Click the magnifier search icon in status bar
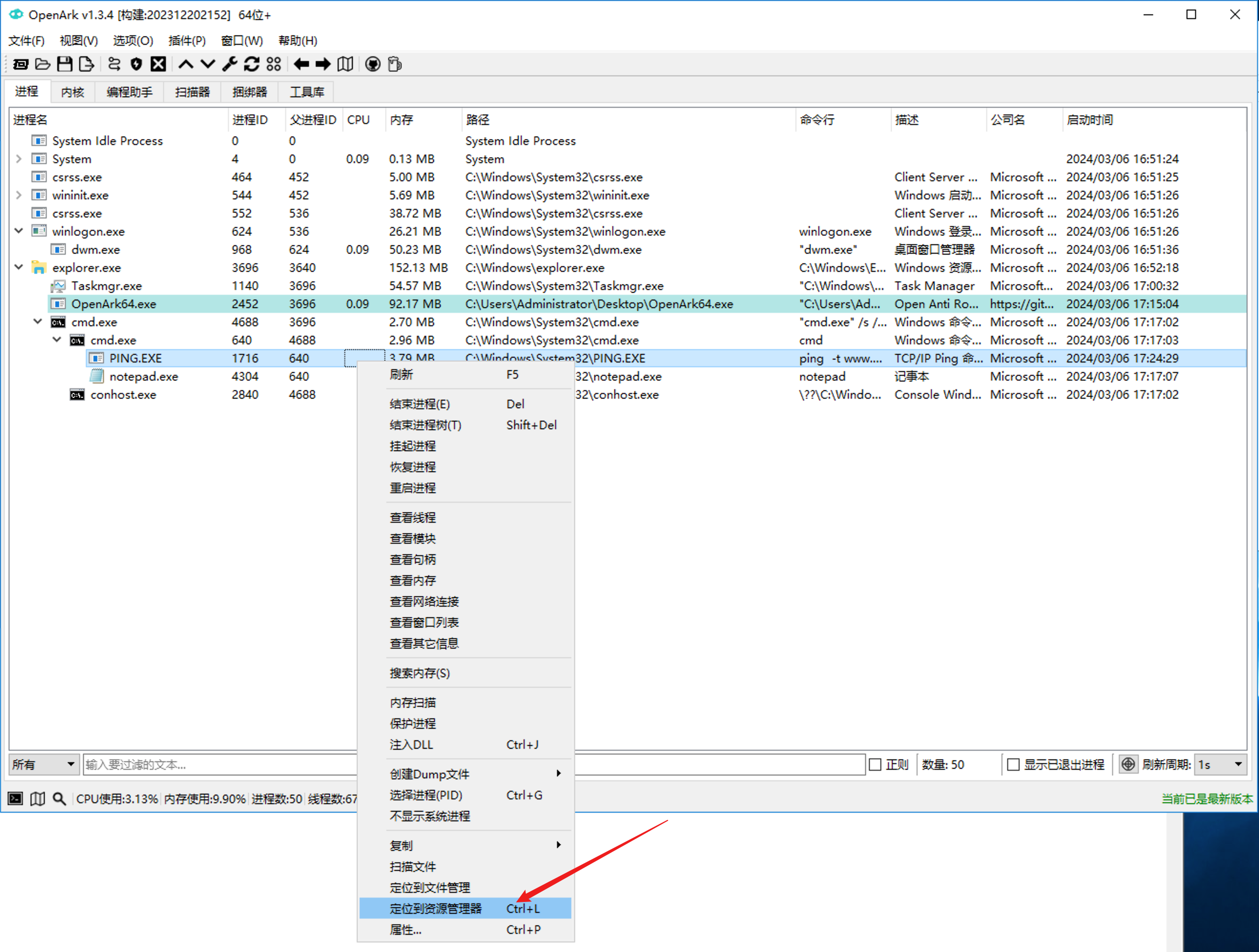 pyautogui.click(x=59, y=799)
